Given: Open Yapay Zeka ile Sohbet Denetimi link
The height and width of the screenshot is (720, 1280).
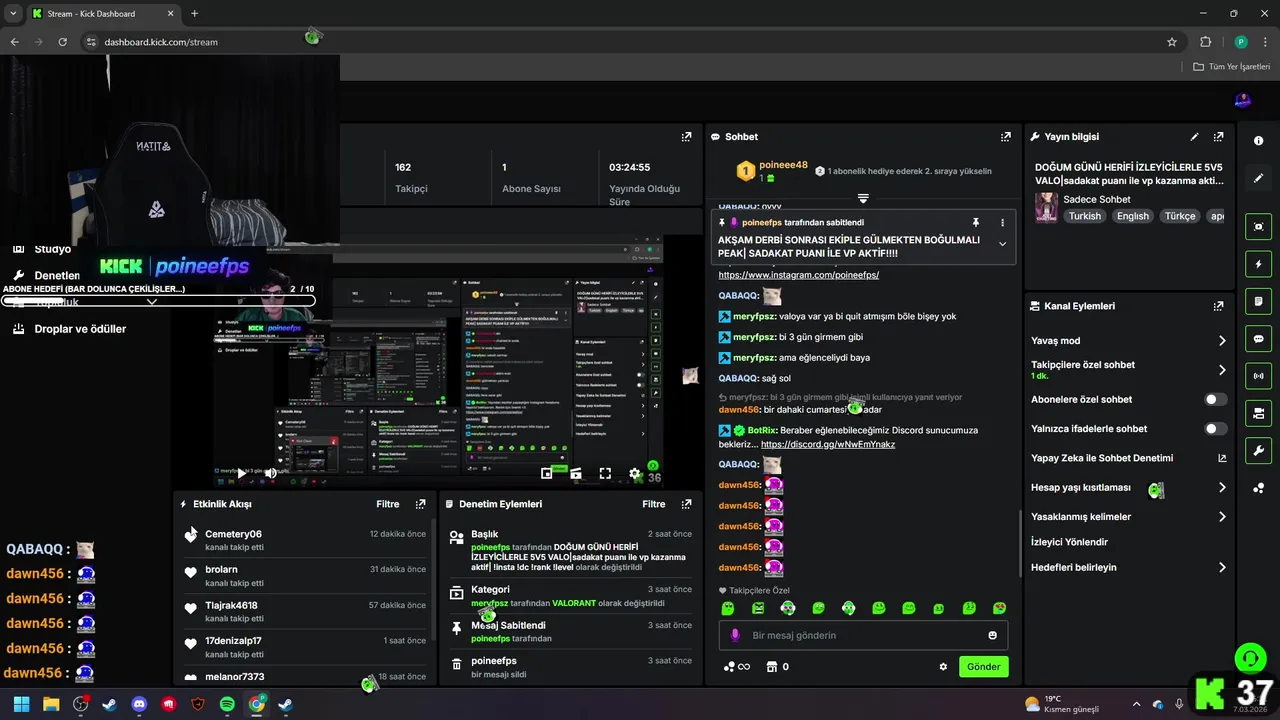Looking at the screenshot, I should coord(1128,458).
